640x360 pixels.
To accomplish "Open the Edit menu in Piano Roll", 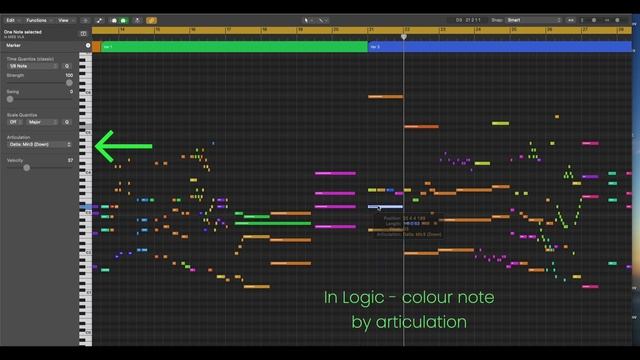I will (x=12, y=20).
